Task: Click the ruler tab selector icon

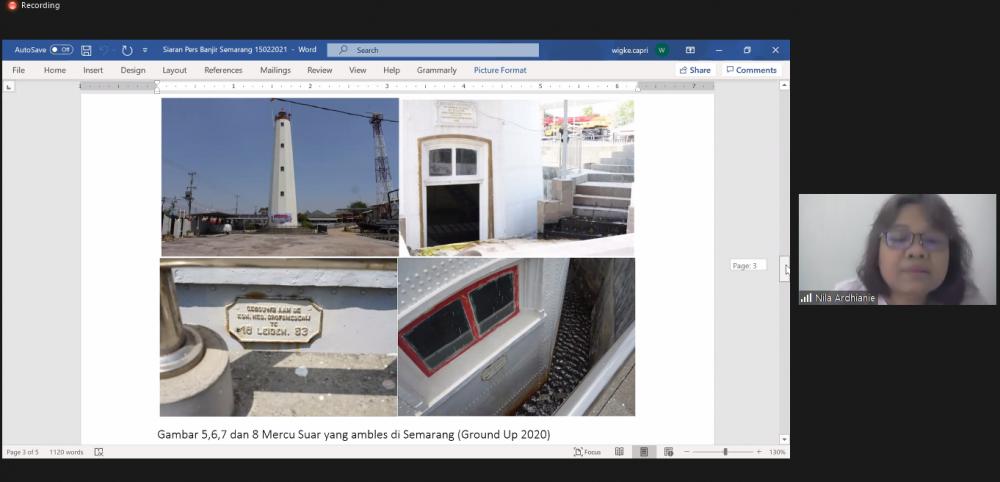Action: pos(9,86)
